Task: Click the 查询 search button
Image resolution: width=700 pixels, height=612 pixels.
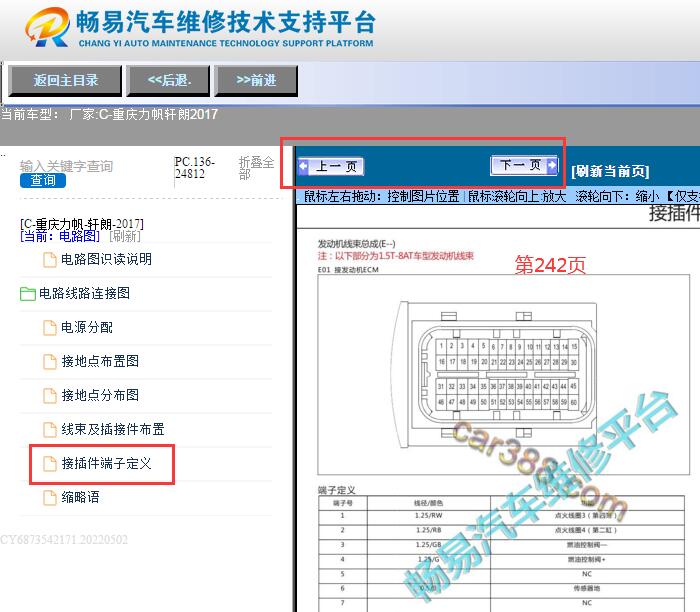Action: 43,180
